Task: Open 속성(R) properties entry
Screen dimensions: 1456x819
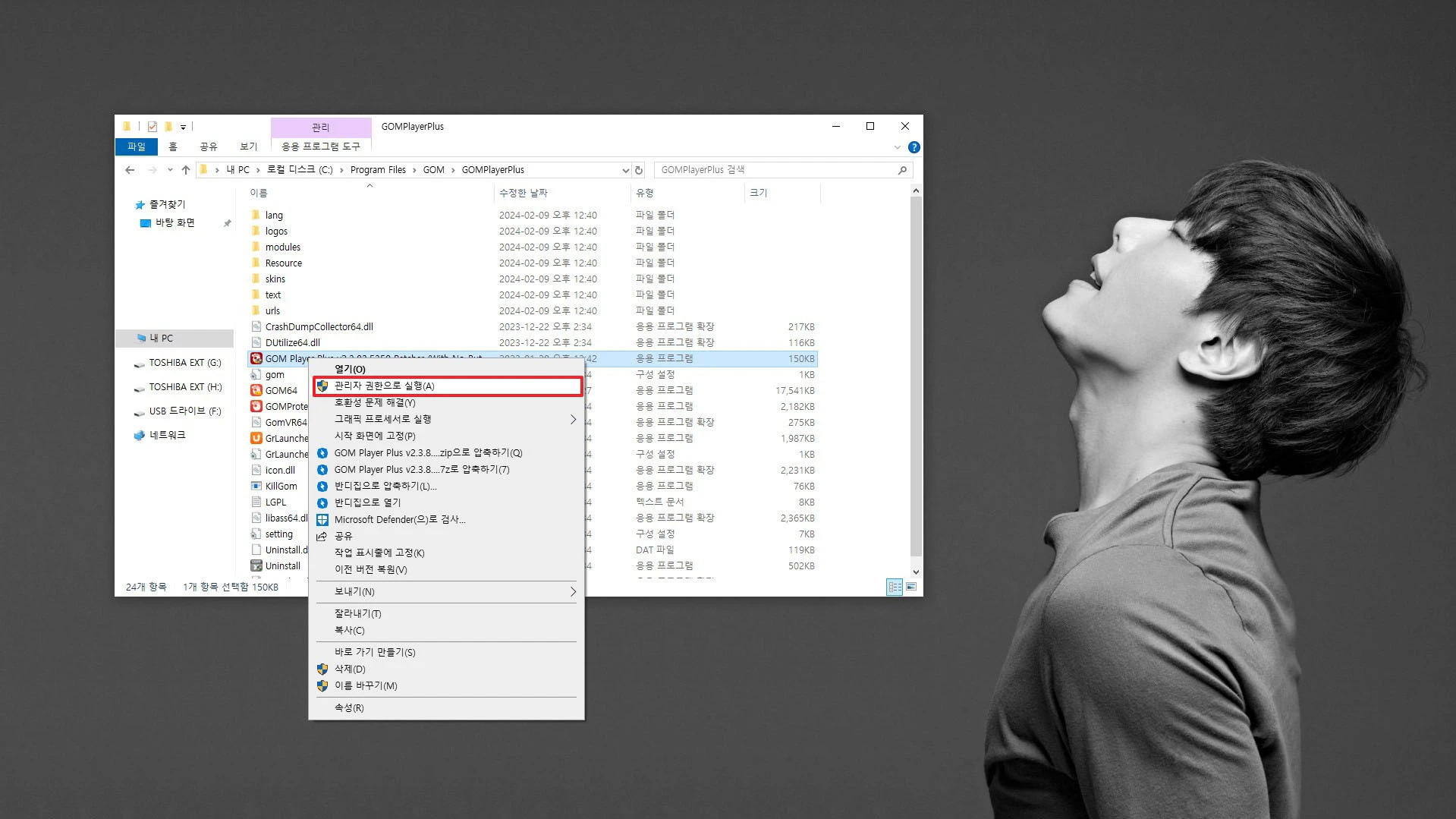Action: [x=447, y=707]
